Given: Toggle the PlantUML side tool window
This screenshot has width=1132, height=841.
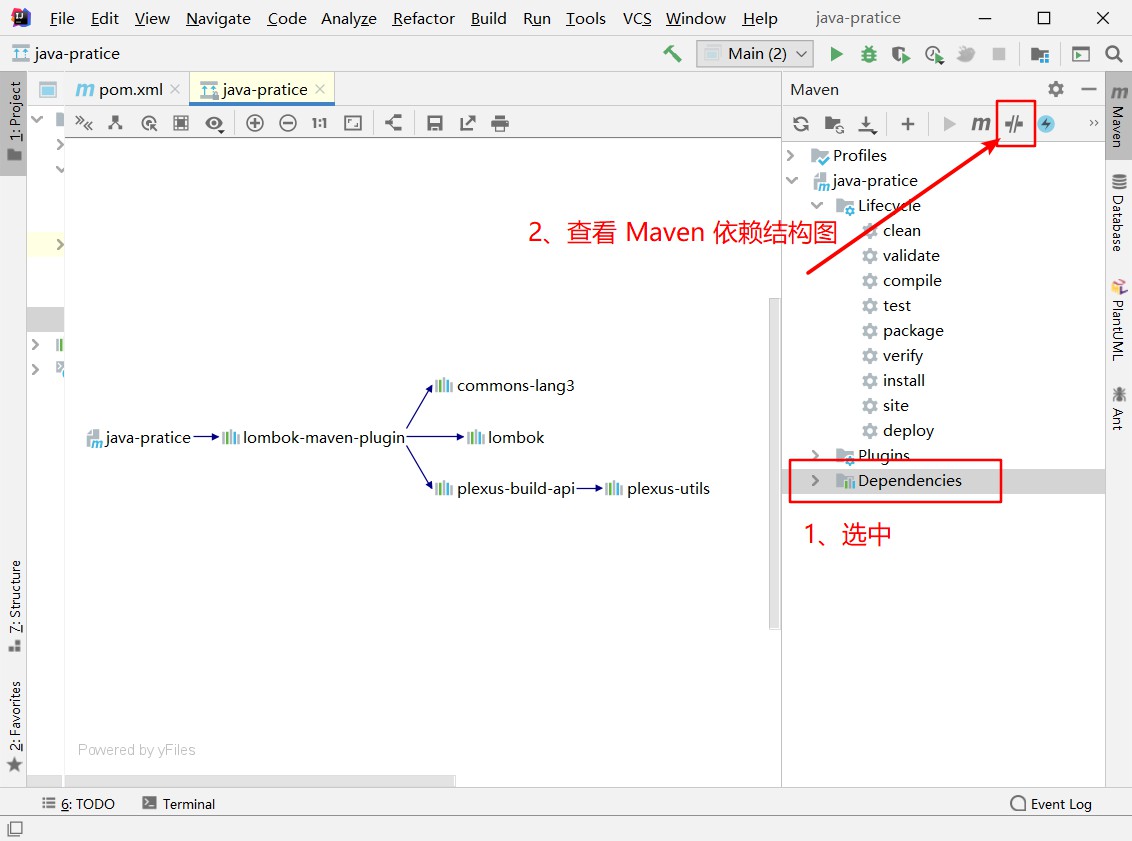Looking at the screenshot, I should [1118, 320].
